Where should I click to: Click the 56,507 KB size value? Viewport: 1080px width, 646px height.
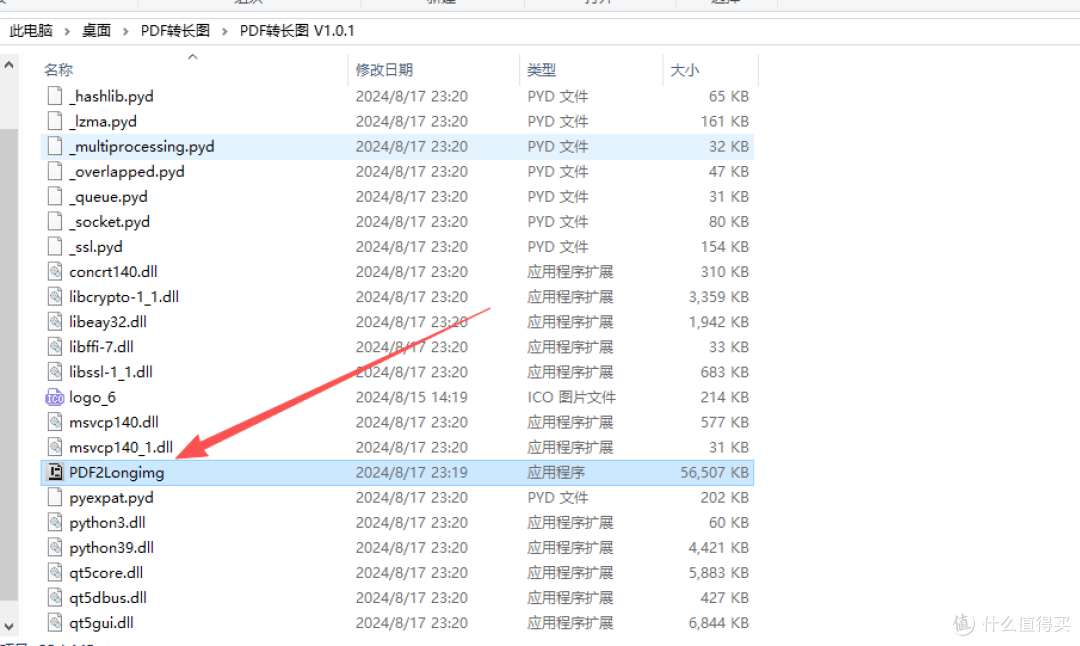pos(714,472)
